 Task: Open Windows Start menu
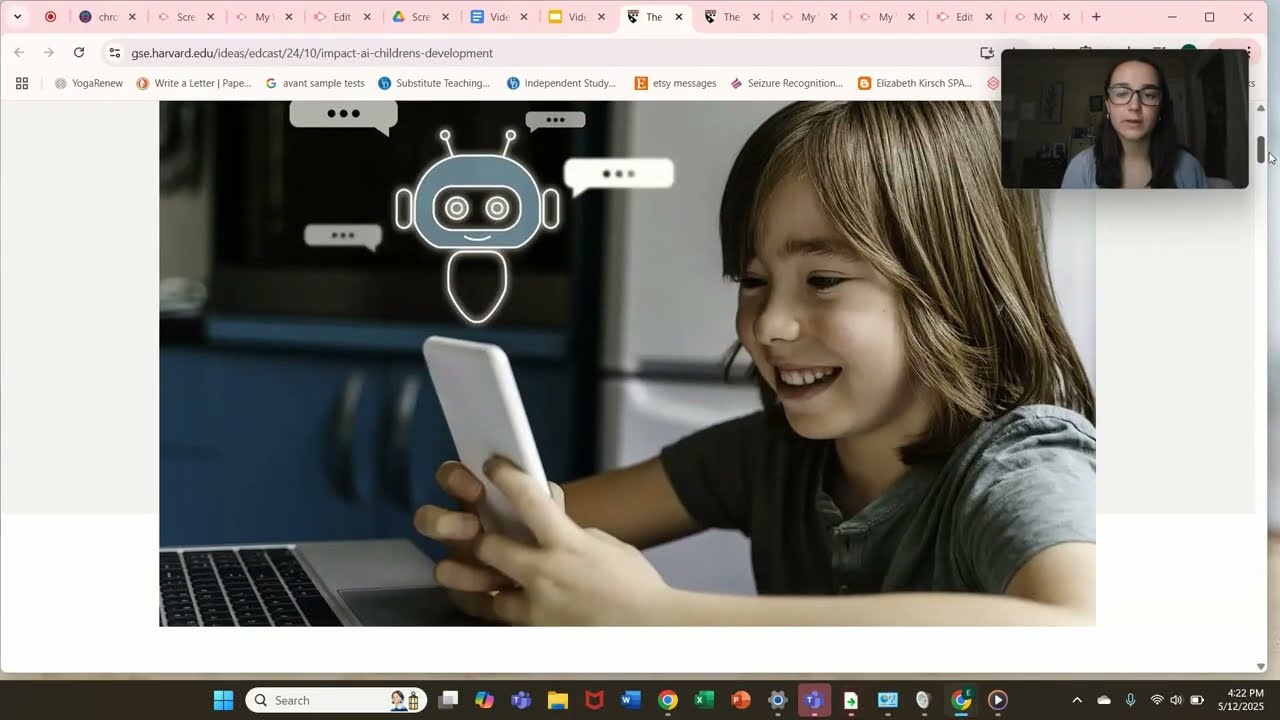tap(224, 700)
